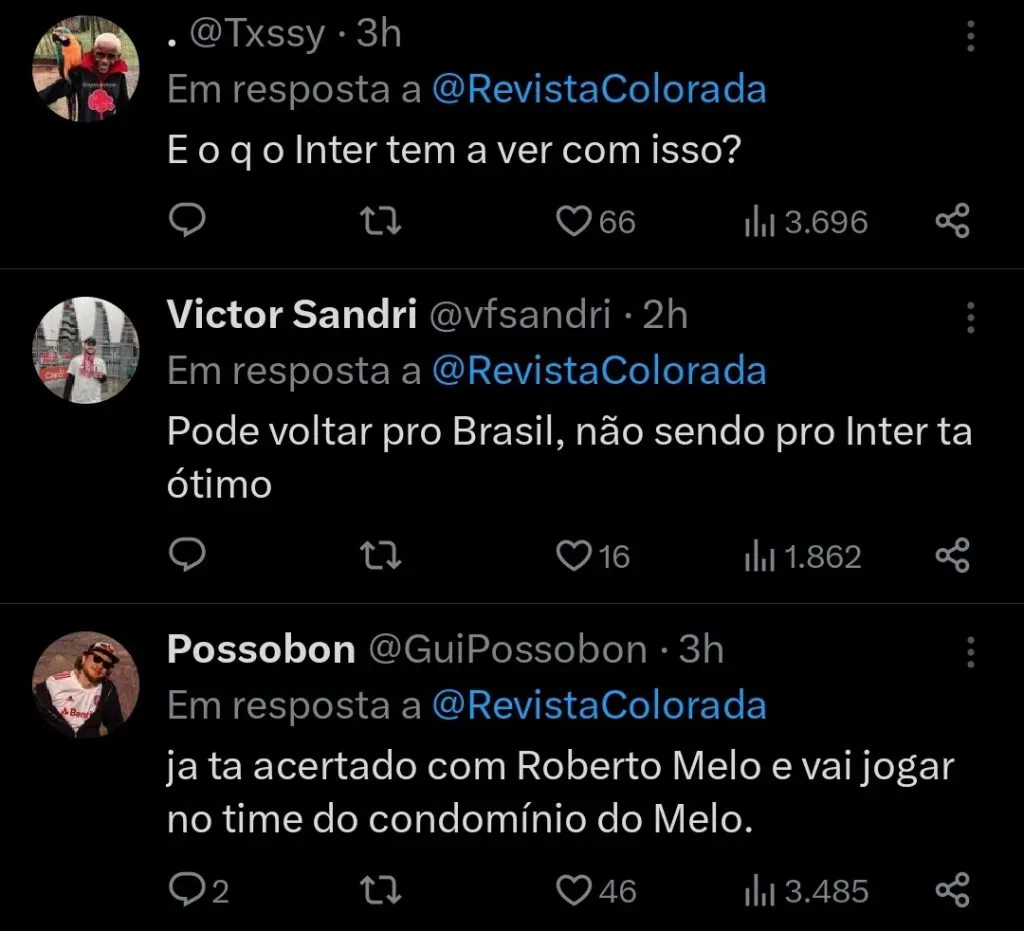Image resolution: width=1024 pixels, height=931 pixels.
Task: Open the three-dot menu on Txssy's tweet
Action: pos(969,36)
